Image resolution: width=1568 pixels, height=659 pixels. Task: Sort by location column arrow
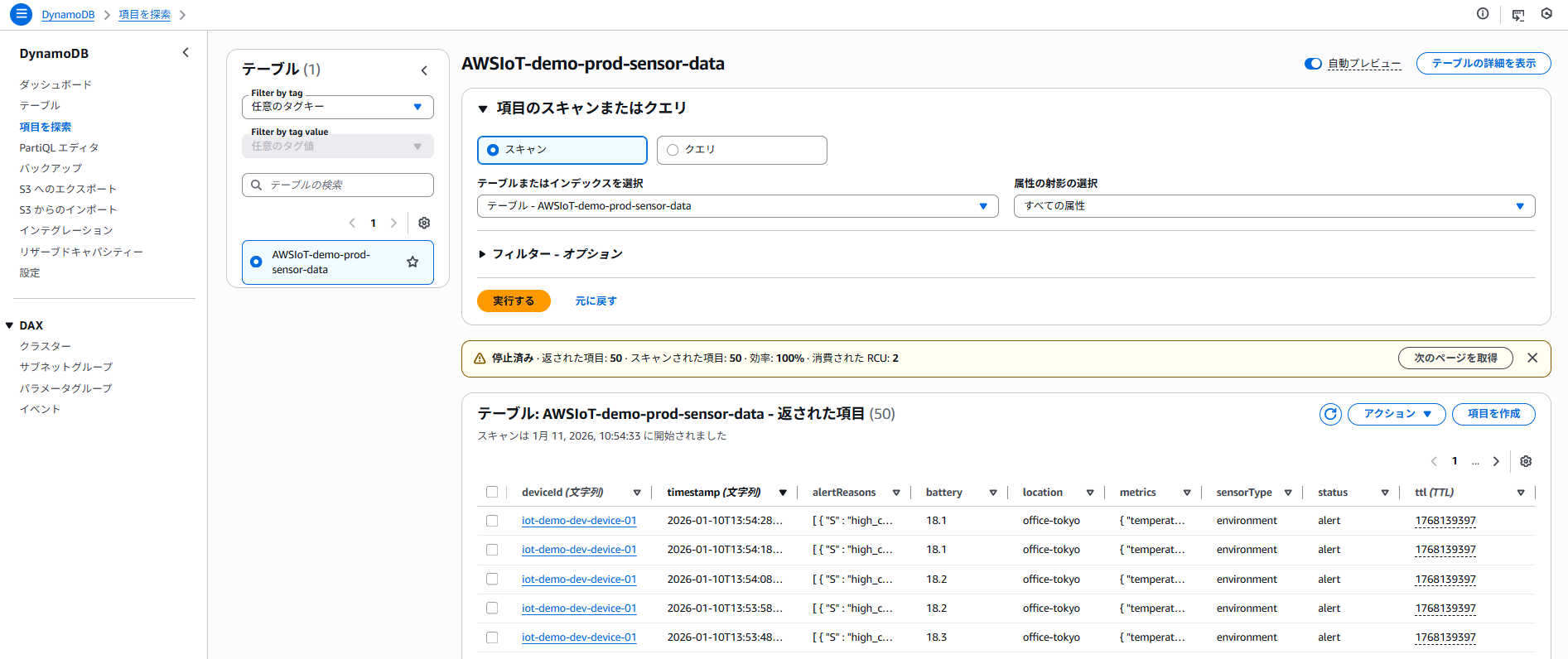1090,493
